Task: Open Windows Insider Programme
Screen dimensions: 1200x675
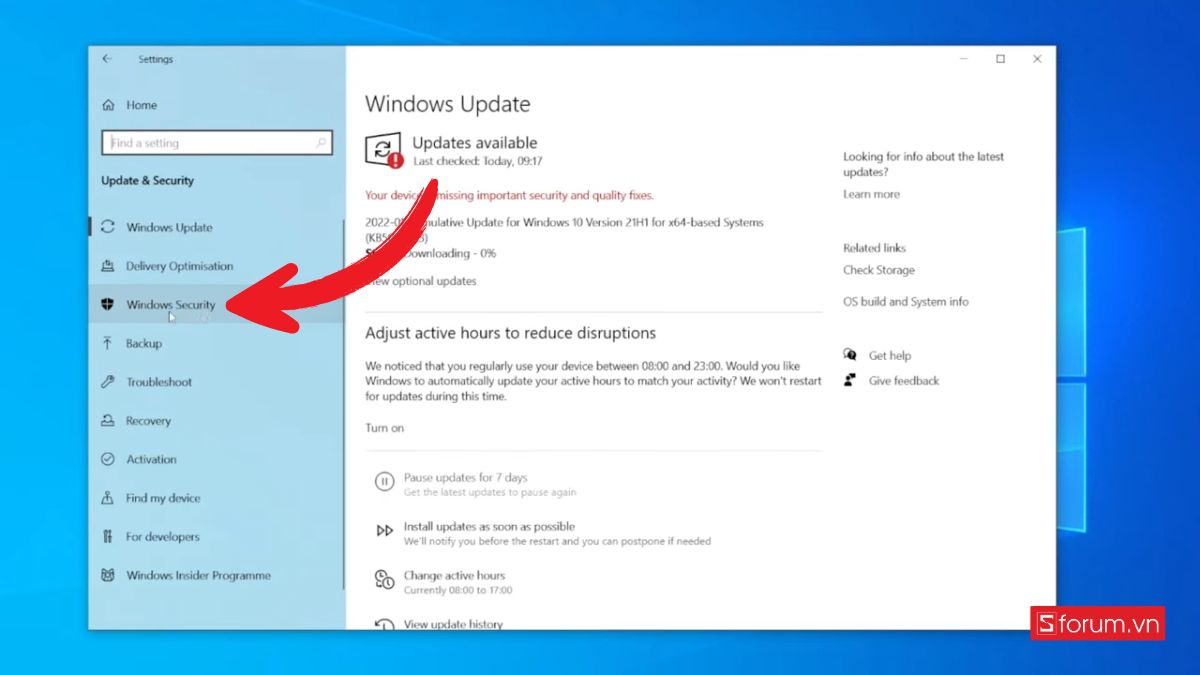Action: pyautogui.click(x=198, y=576)
